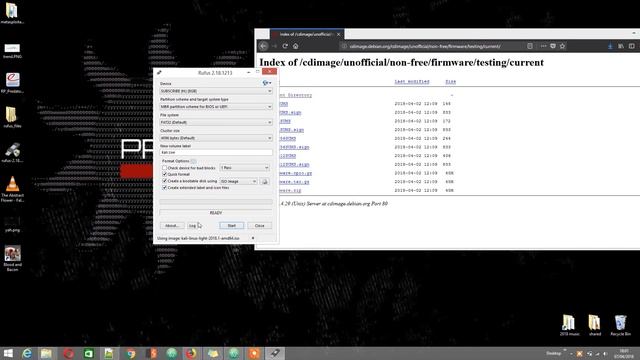The height and width of the screenshot is (360, 640).
Task: Toggle Firefox sidebar icon
Action: tap(631, 47)
